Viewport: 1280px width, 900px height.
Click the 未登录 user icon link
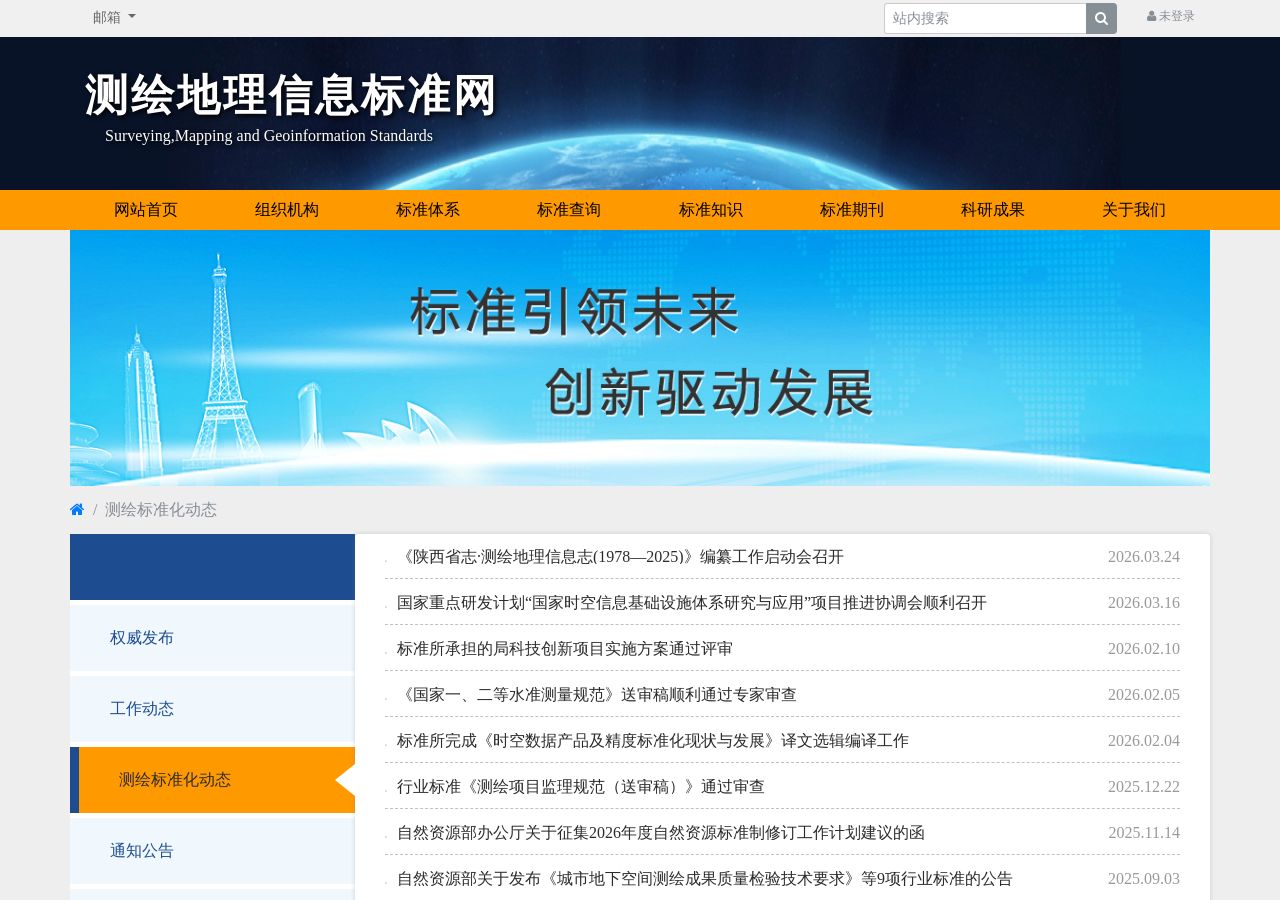coord(1170,16)
